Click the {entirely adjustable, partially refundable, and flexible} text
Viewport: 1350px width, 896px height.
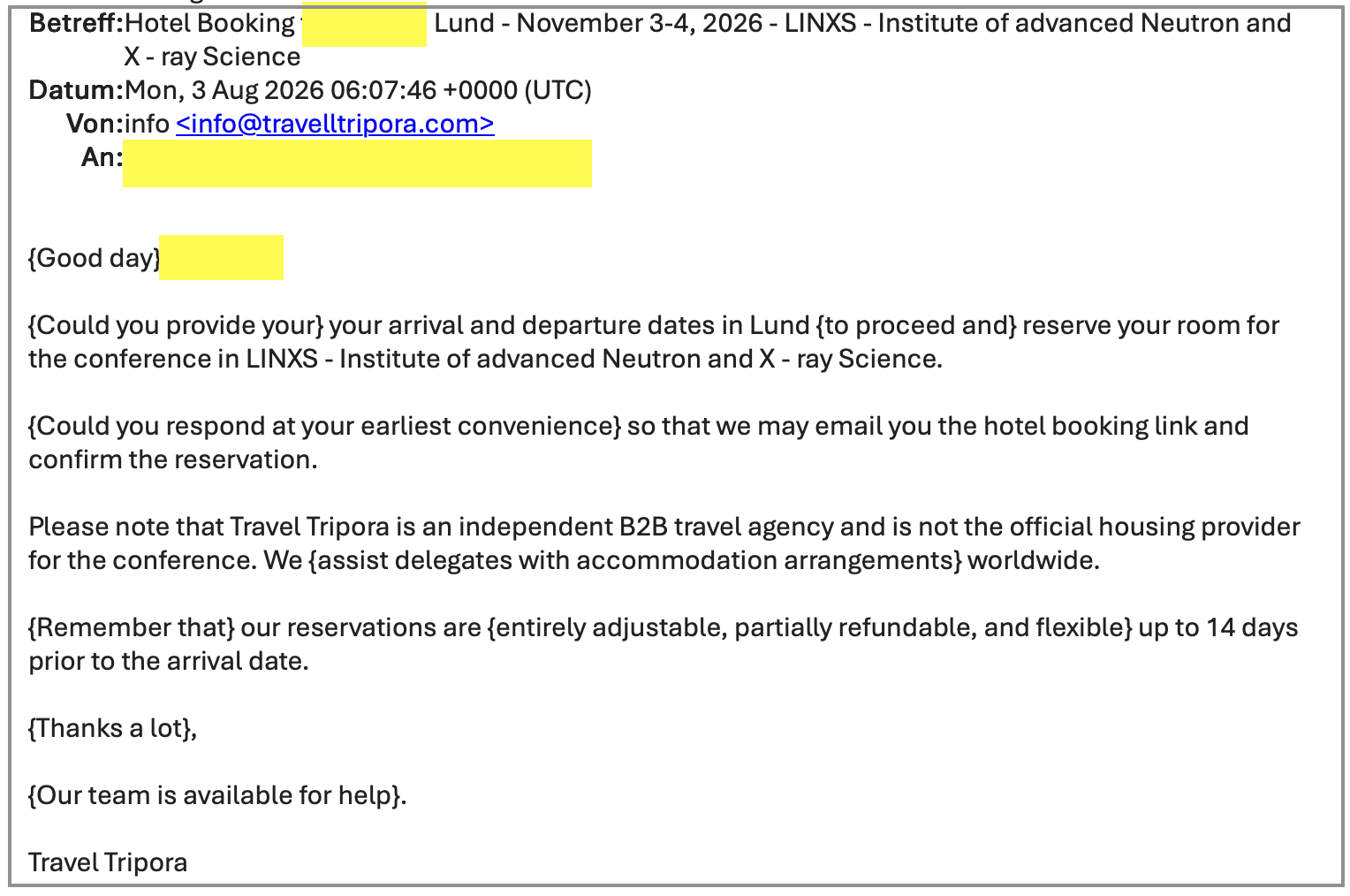coord(809,627)
